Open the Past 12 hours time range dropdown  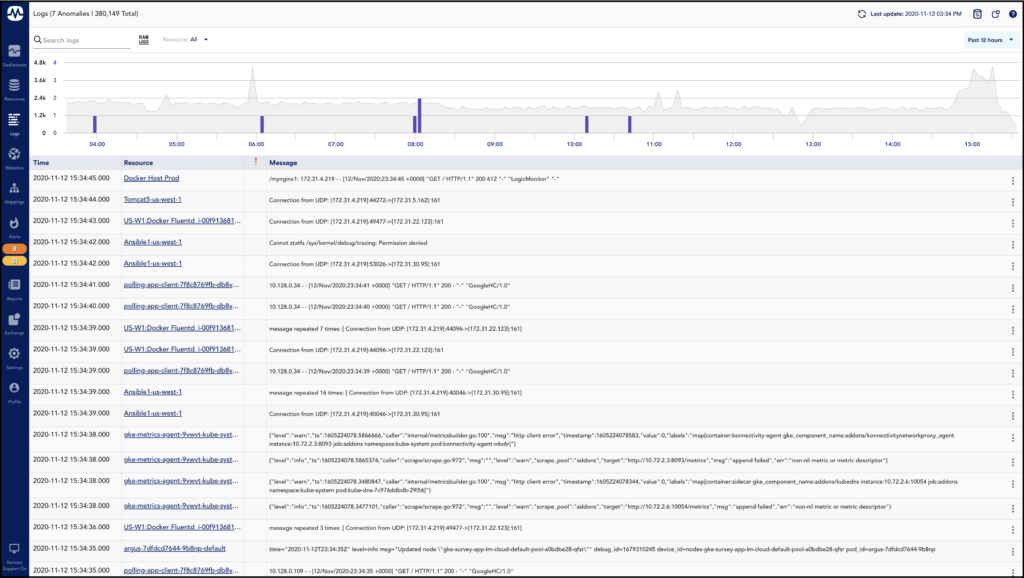pos(990,40)
